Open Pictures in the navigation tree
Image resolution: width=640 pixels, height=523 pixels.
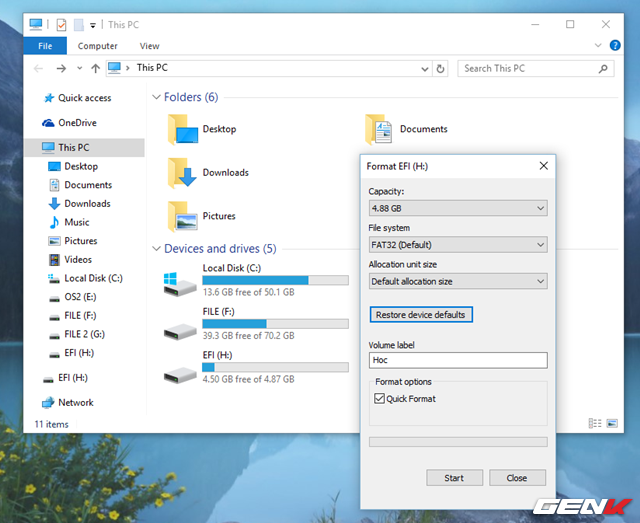click(x=73, y=241)
